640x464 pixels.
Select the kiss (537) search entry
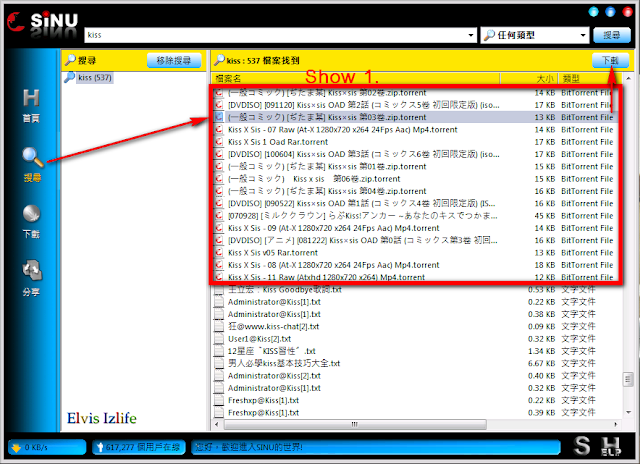(x=95, y=77)
